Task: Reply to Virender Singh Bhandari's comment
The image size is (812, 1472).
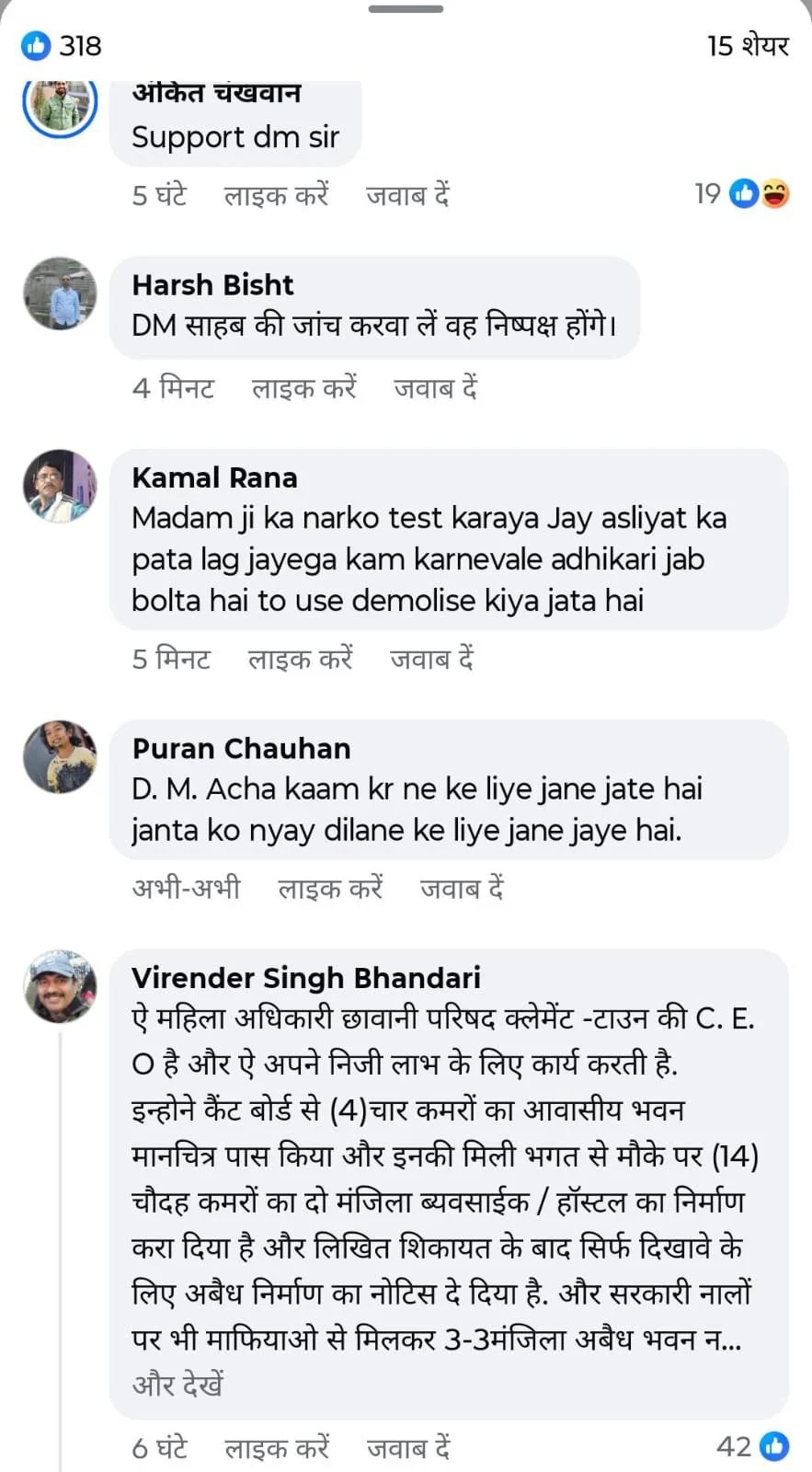Action: coord(408,1448)
